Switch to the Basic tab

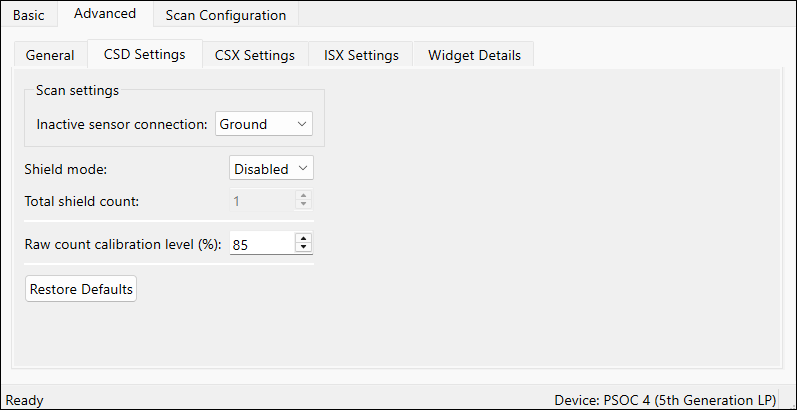click(28, 15)
